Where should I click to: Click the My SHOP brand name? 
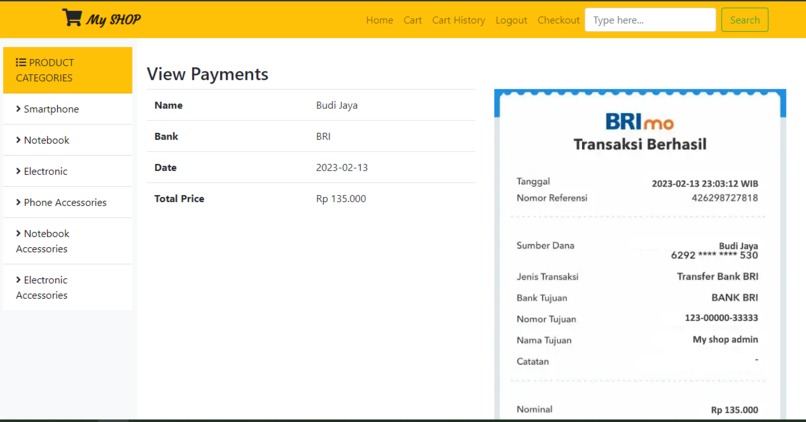(113, 20)
